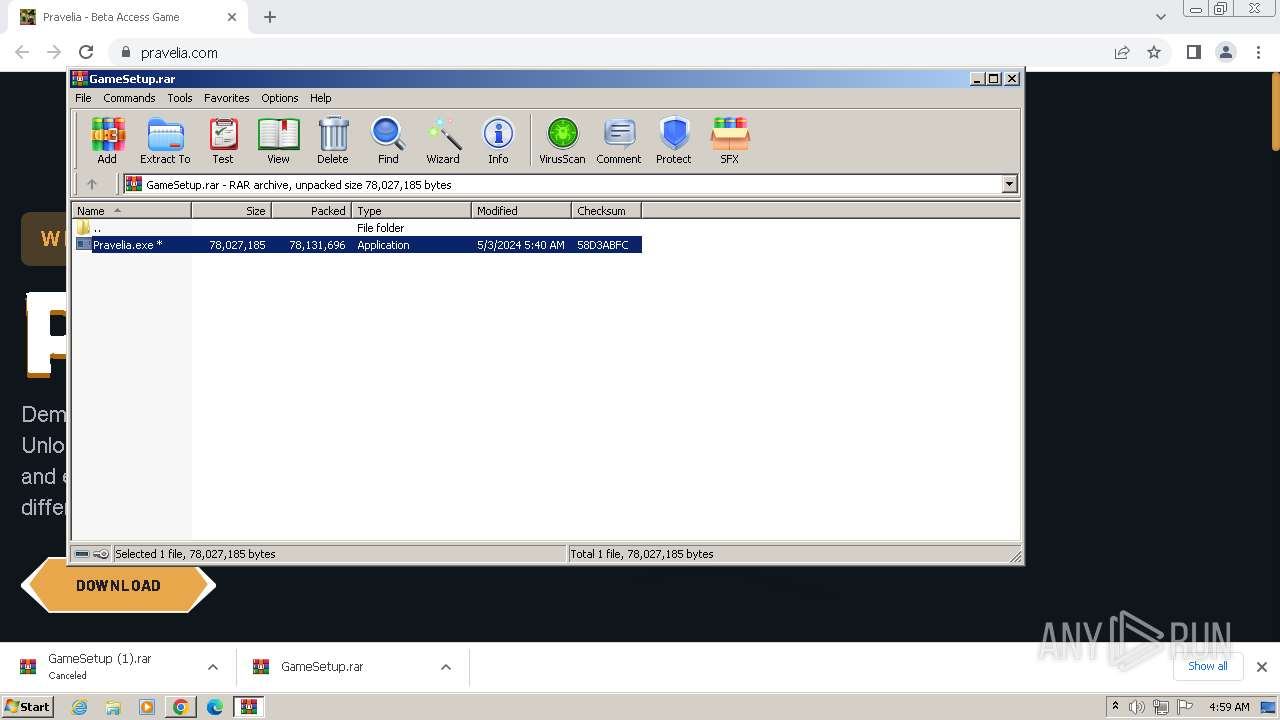The height and width of the screenshot is (720, 1280).
Task: Sort by Checksum column header
Action: point(606,210)
